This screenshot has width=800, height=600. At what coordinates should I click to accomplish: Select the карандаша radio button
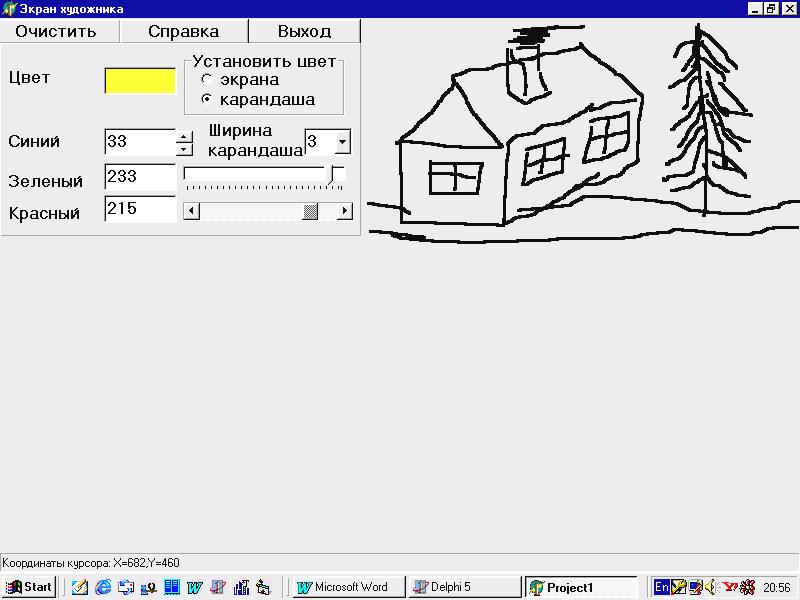tap(207, 99)
